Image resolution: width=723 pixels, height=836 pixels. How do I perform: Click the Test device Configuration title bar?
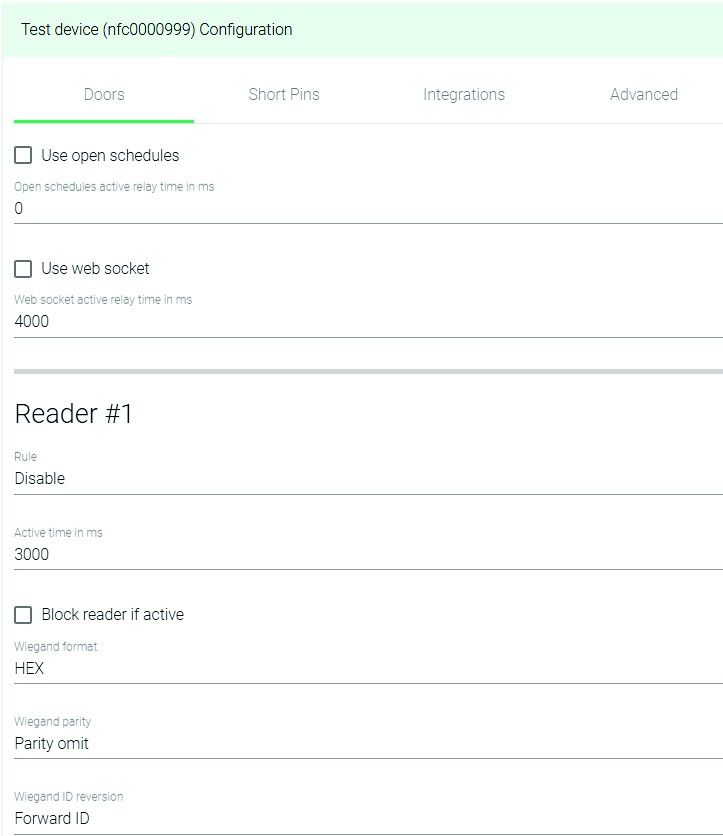tap(157, 30)
